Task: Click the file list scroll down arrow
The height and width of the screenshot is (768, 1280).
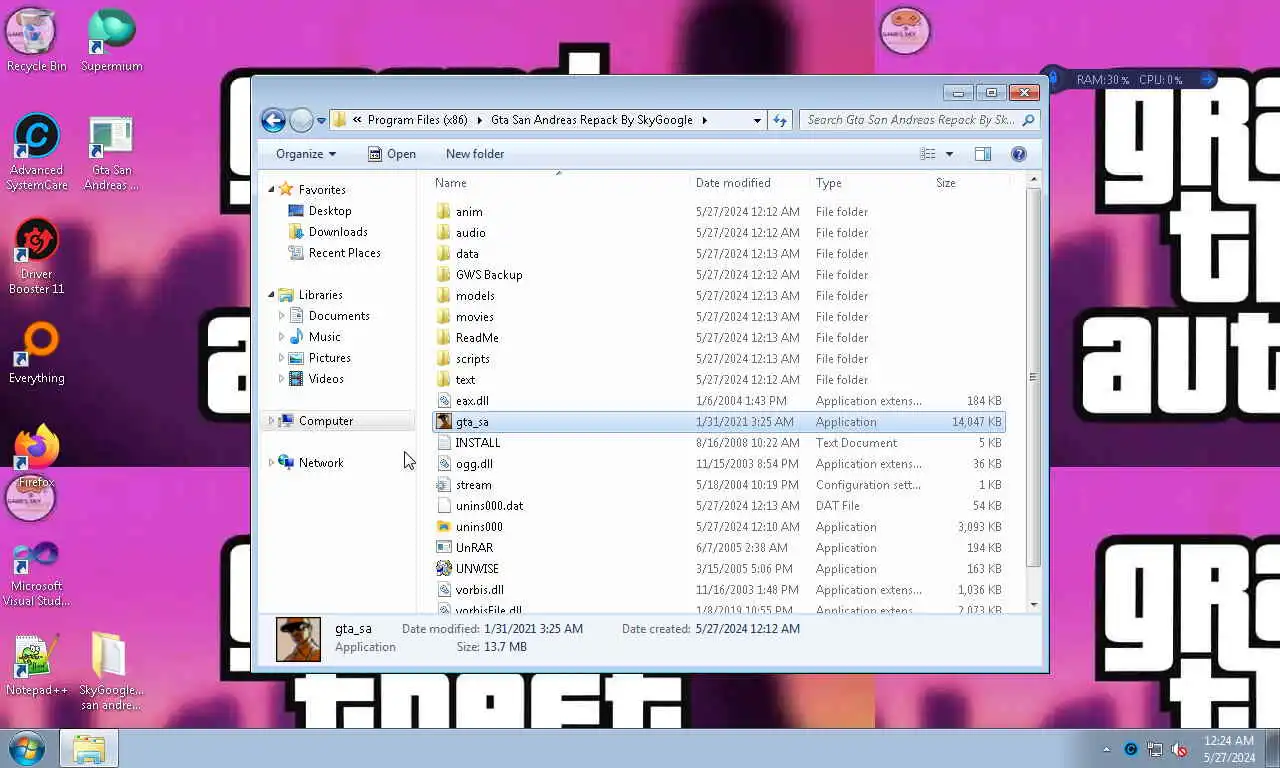Action: (1033, 605)
